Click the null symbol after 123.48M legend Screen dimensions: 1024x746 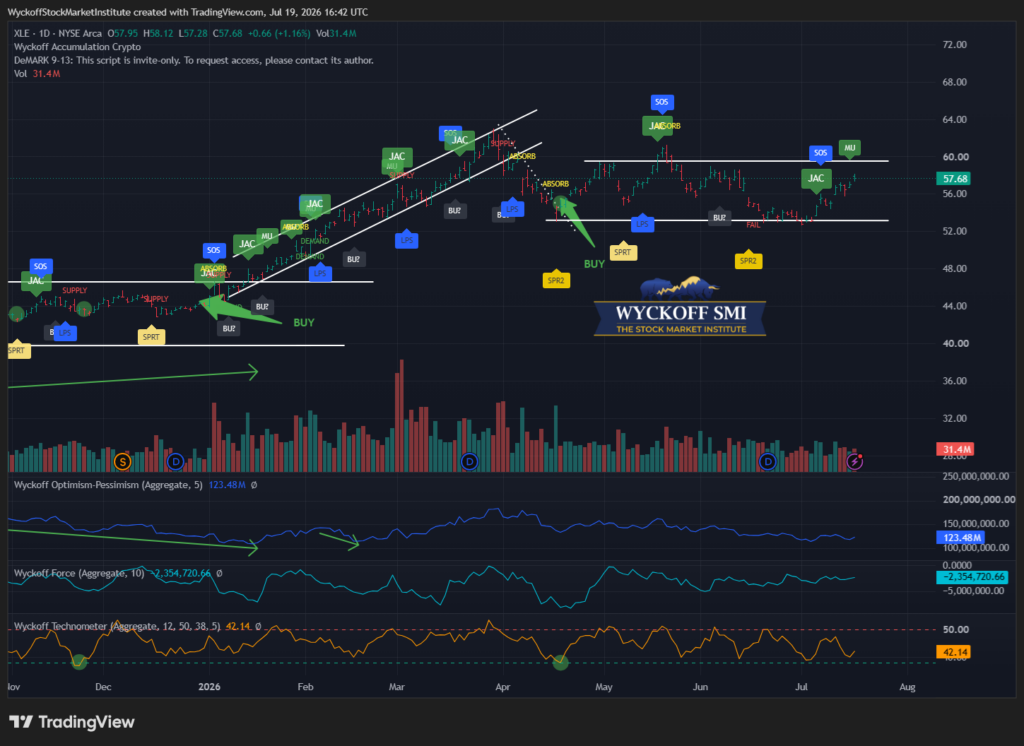254,485
